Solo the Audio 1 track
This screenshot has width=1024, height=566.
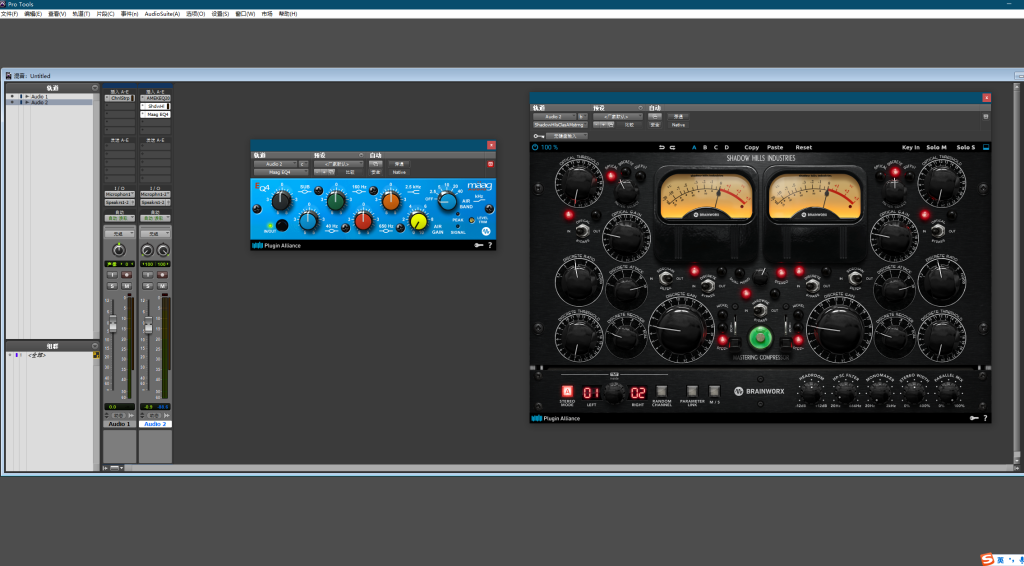click(112, 286)
